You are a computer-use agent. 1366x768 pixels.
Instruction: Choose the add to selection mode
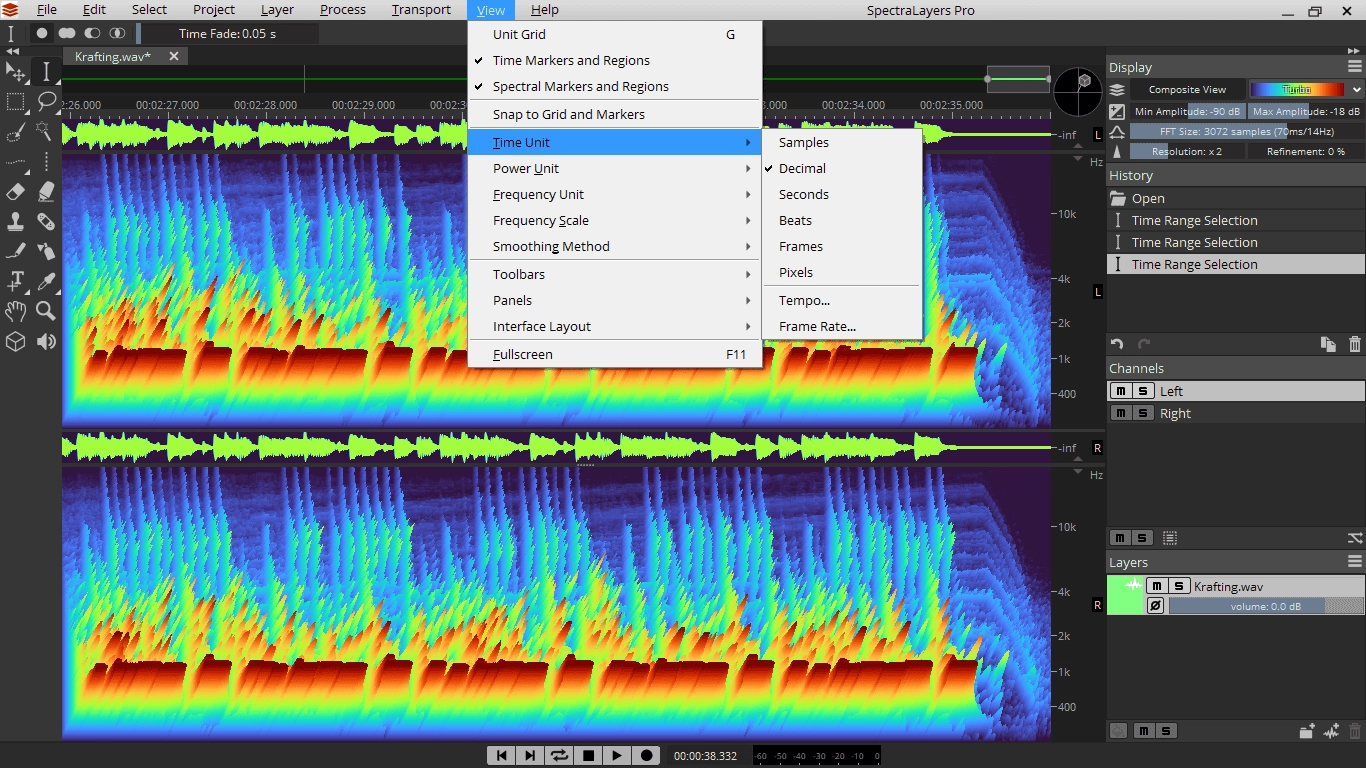pos(67,33)
